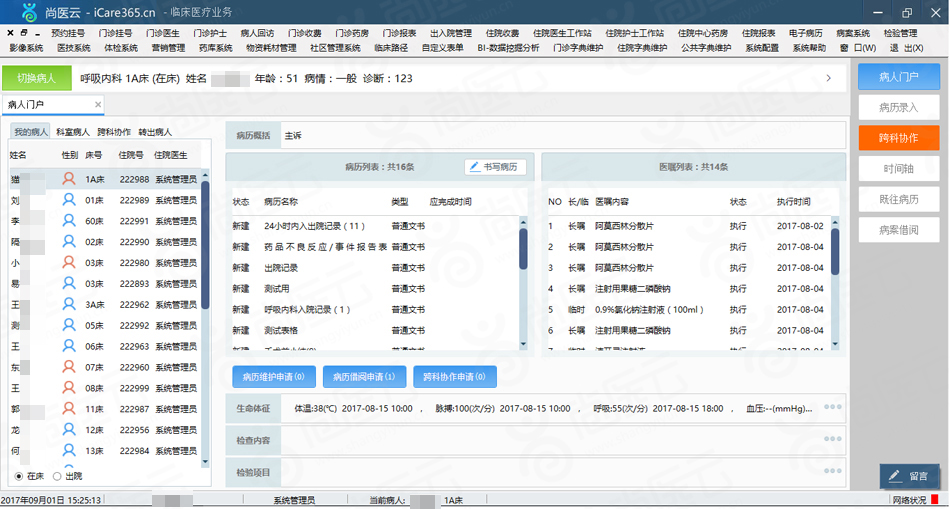Click the patient list vertical scrollbar thumb

[205, 242]
